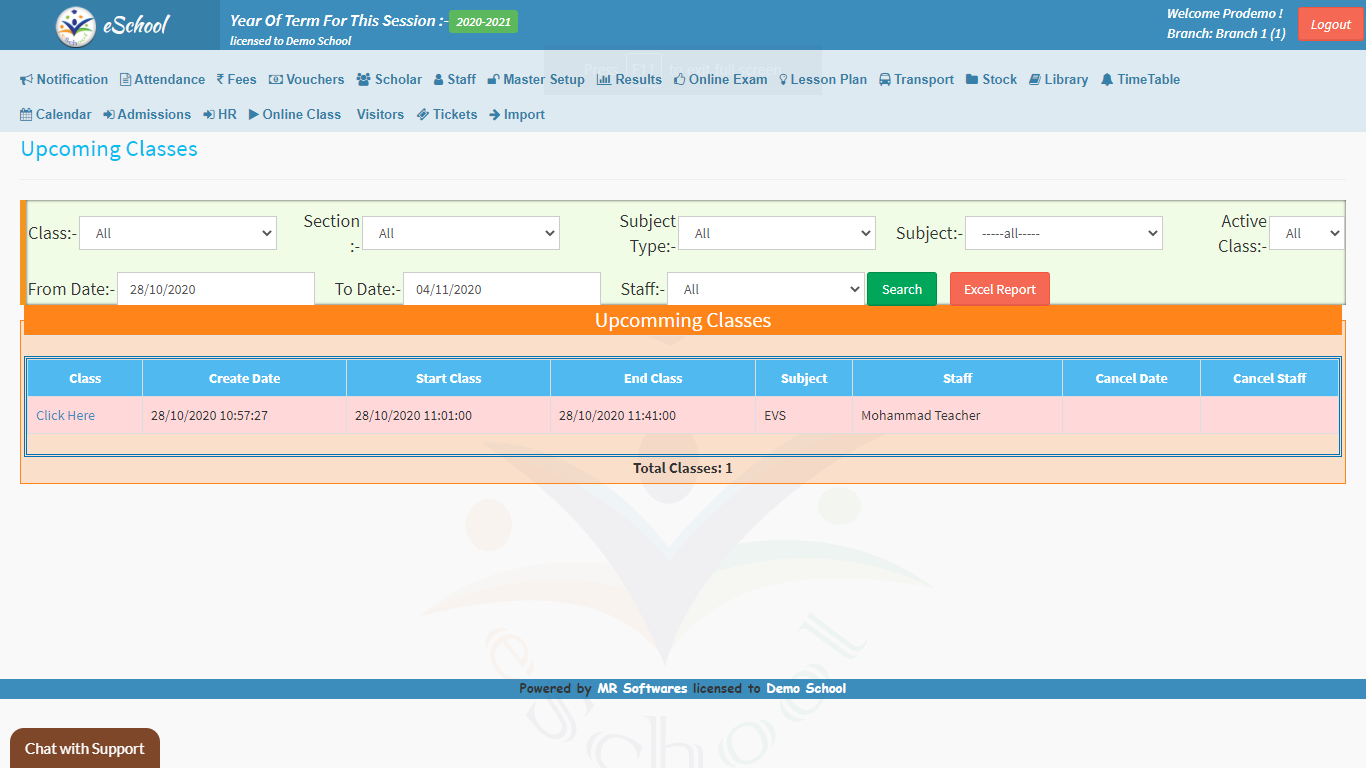Expand the Class dropdown
Image resolution: width=1366 pixels, height=768 pixels.
(x=177, y=233)
